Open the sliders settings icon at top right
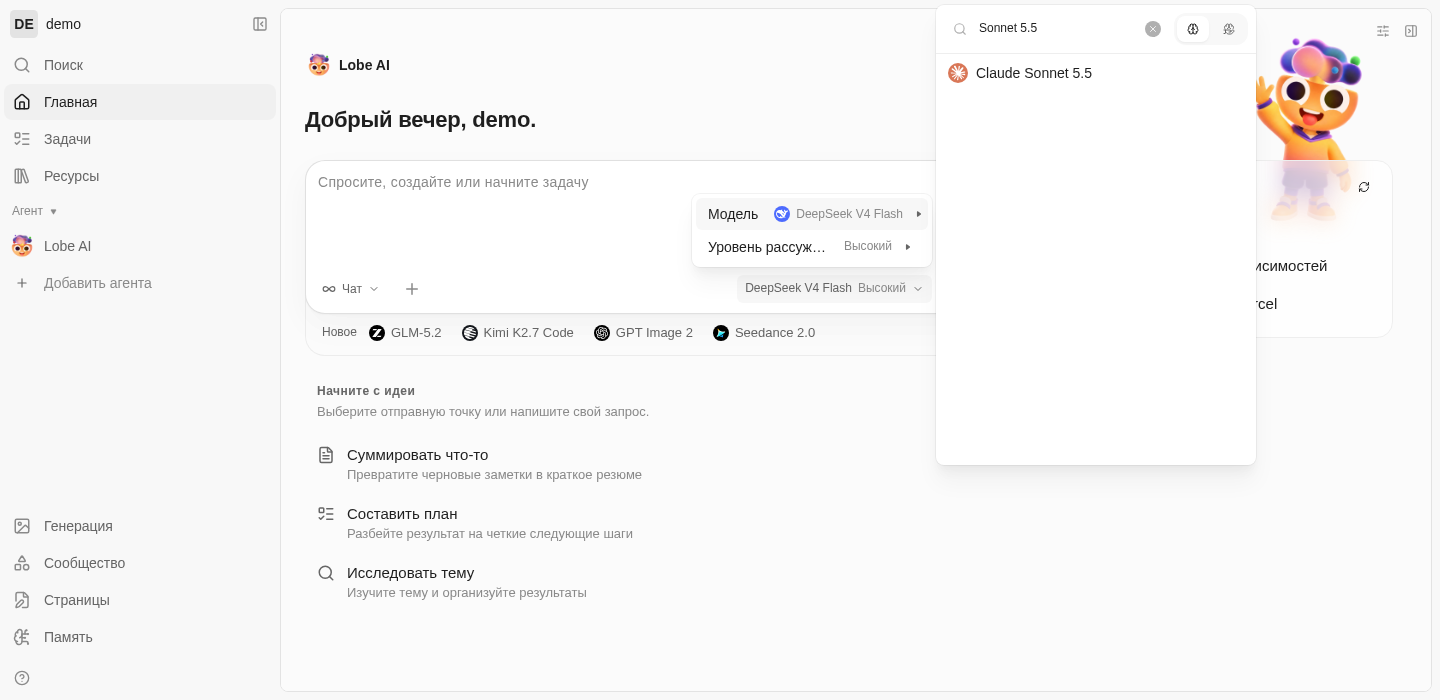Viewport: 1440px width, 700px height. coord(1383,31)
